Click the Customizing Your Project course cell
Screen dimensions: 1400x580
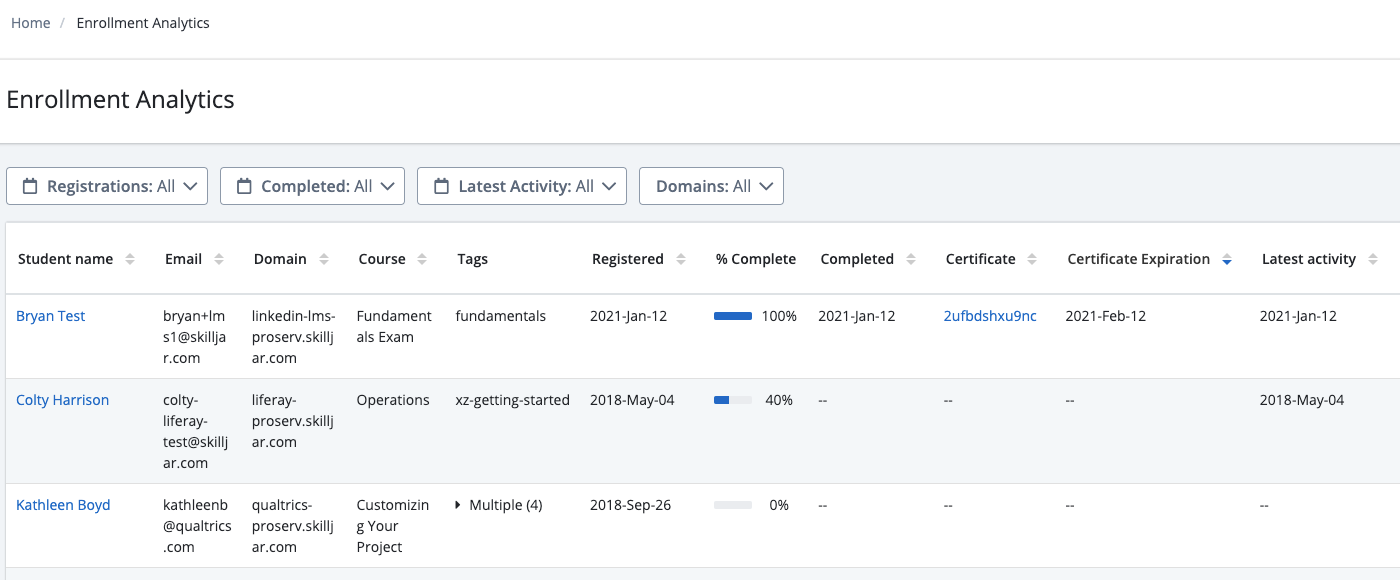393,526
